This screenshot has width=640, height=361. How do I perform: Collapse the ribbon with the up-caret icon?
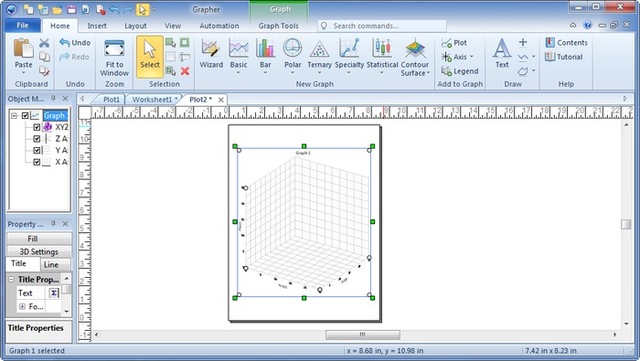click(x=573, y=25)
